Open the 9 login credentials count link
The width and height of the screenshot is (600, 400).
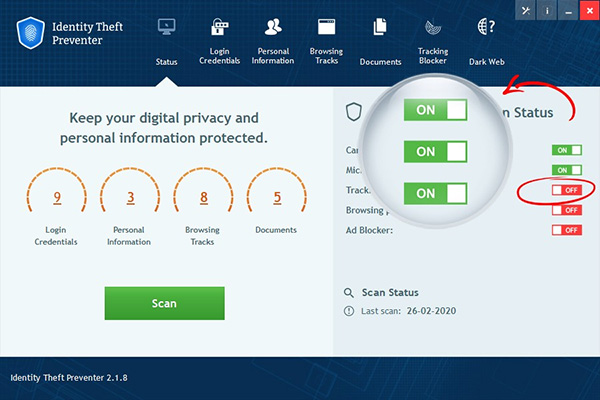coord(57,197)
